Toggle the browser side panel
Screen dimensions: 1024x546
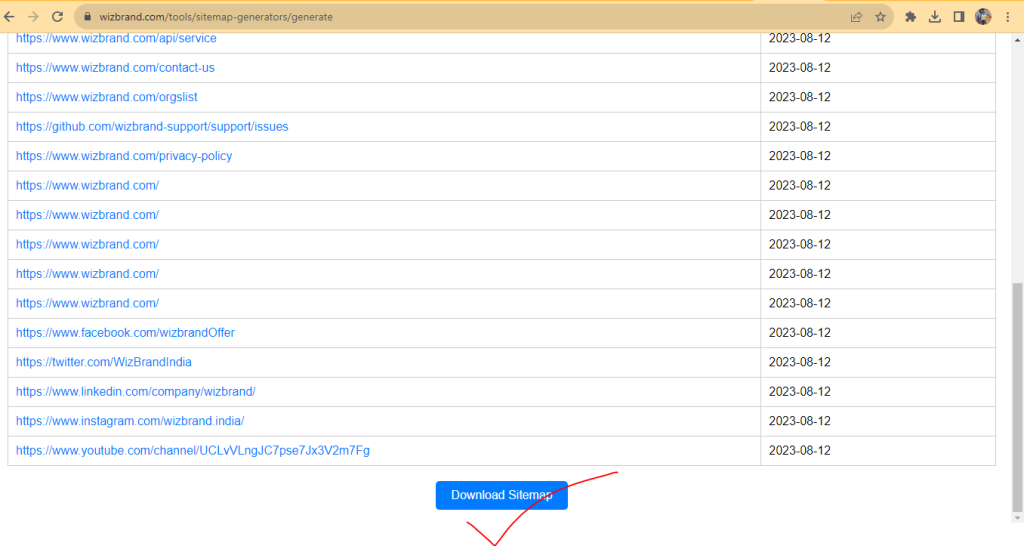(959, 17)
